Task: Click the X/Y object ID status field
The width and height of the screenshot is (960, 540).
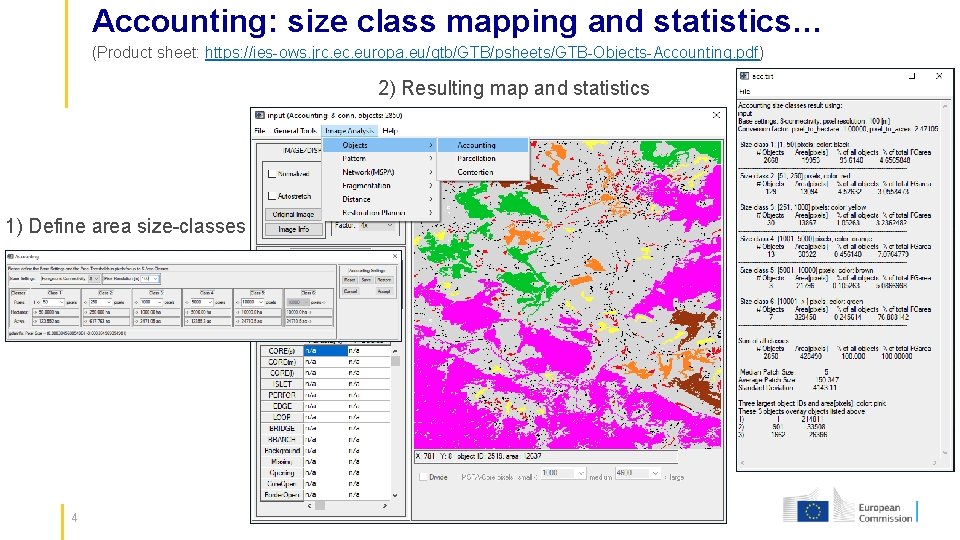Action: tap(546, 456)
